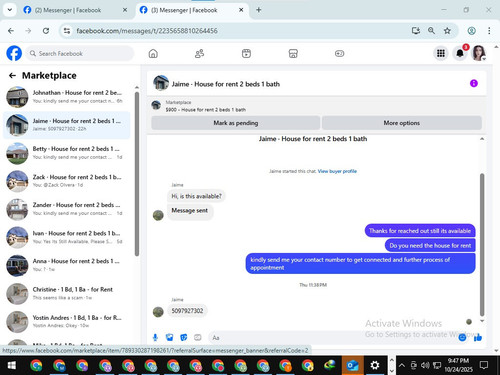
Task: Click Mark as pending button
Action: [x=236, y=123]
